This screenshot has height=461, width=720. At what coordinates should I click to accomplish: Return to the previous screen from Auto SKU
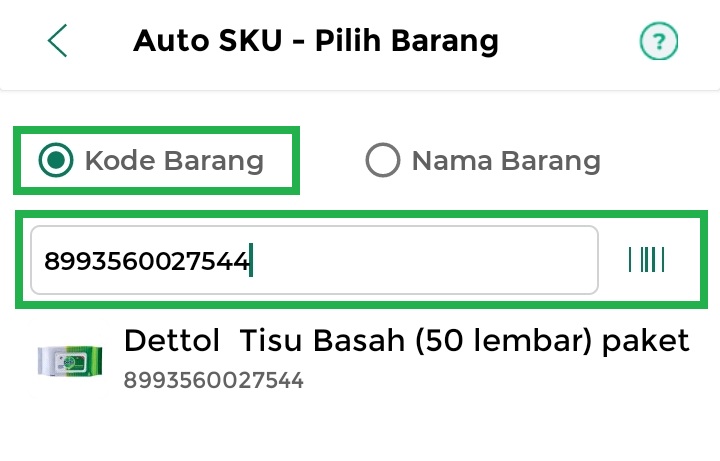[58, 41]
